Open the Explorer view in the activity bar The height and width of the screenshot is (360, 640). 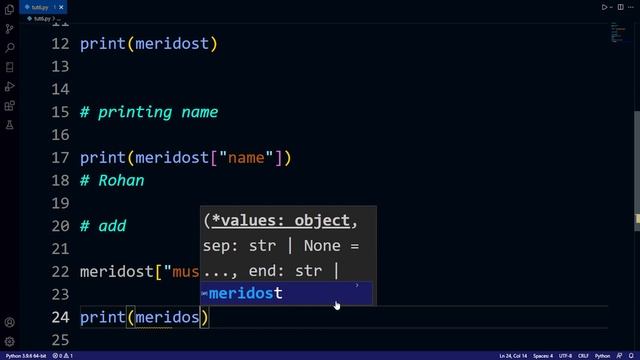pos(9,9)
